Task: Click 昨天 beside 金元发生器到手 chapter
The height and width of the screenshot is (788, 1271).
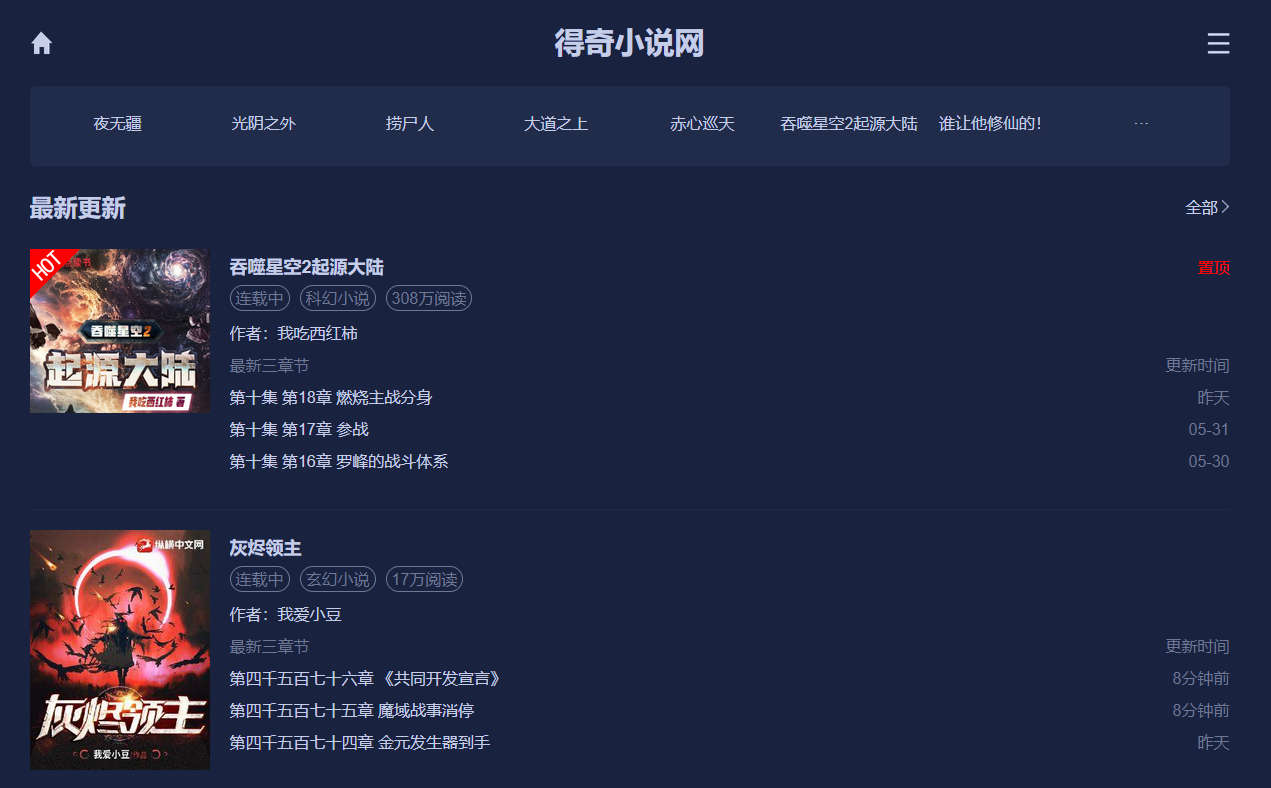Action: click(x=1214, y=742)
